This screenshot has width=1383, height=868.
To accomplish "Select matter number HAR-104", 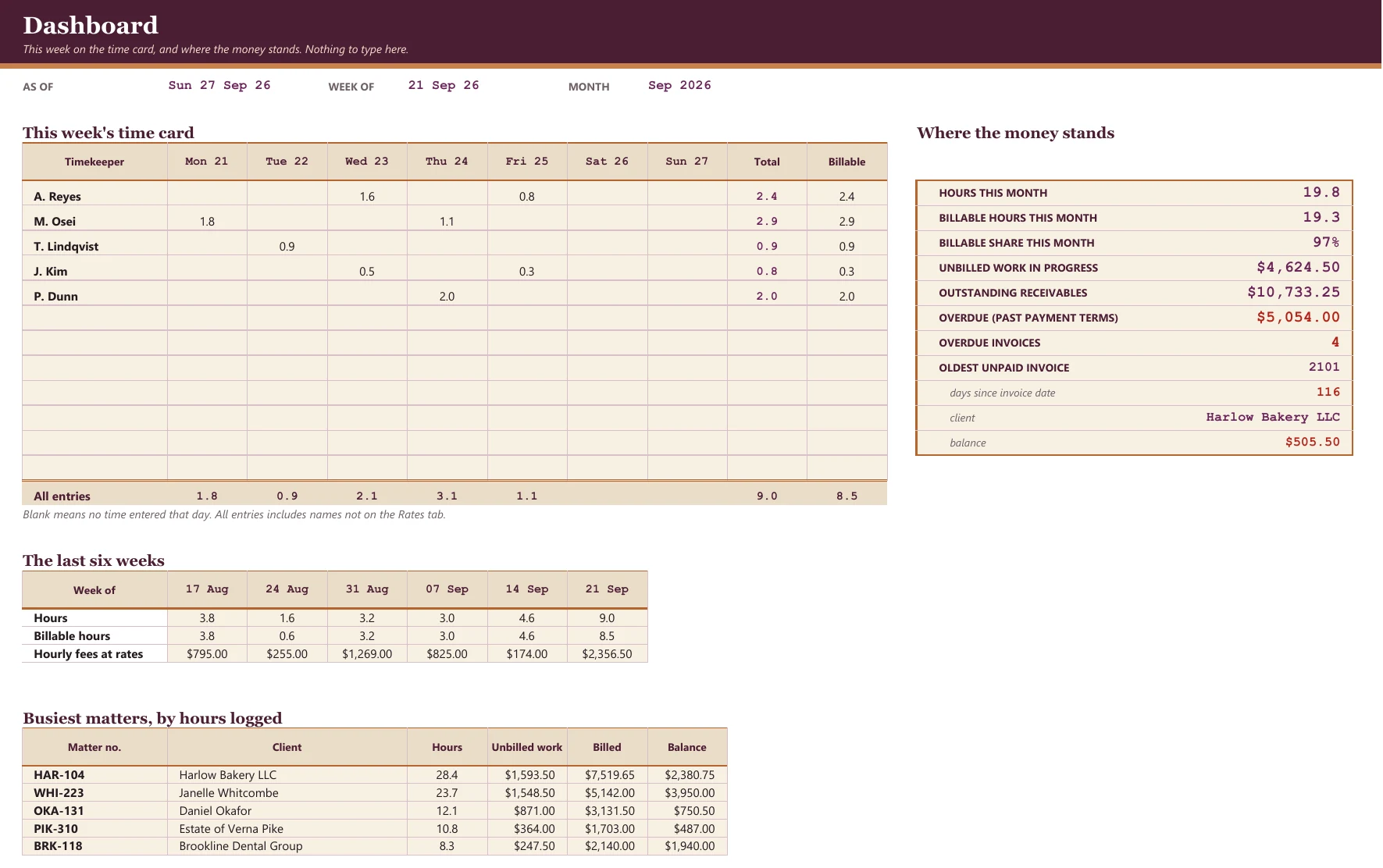I will click(x=59, y=775).
